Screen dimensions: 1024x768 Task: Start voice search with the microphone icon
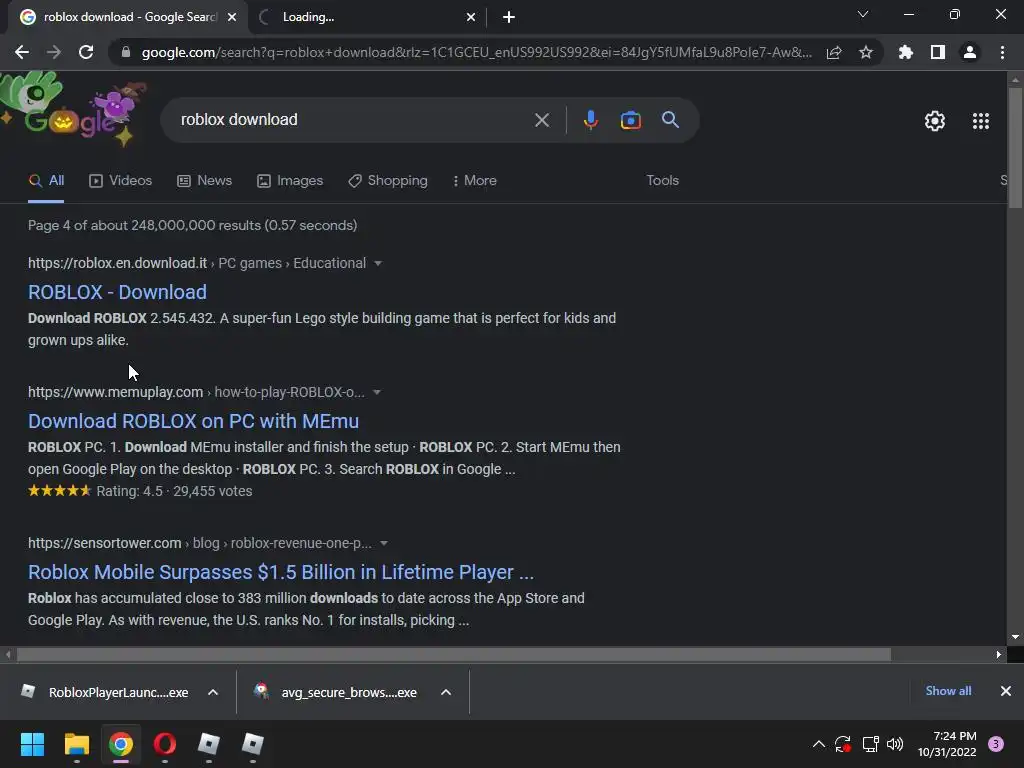pos(590,120)
